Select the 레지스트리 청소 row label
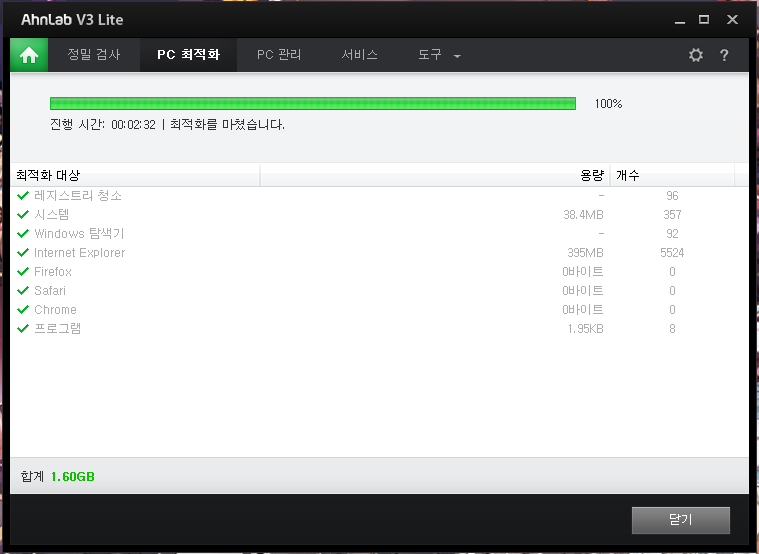The height and width of the screenshot is (554, 759). tap(78, 196)
